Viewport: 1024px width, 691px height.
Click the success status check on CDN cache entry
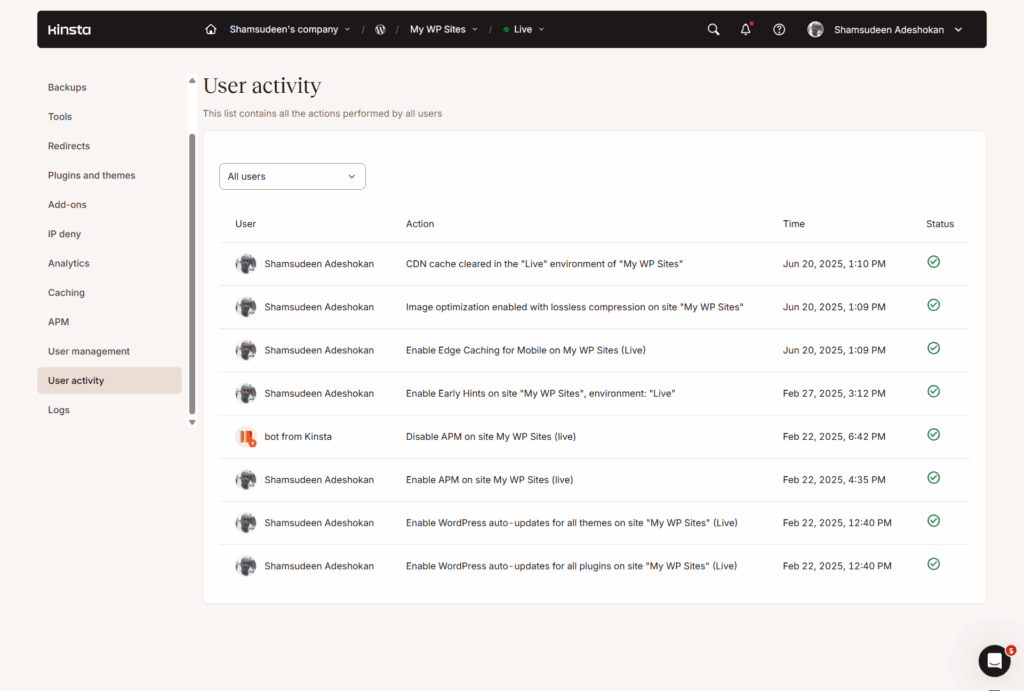pyautogui.click(x=933, y=261)
